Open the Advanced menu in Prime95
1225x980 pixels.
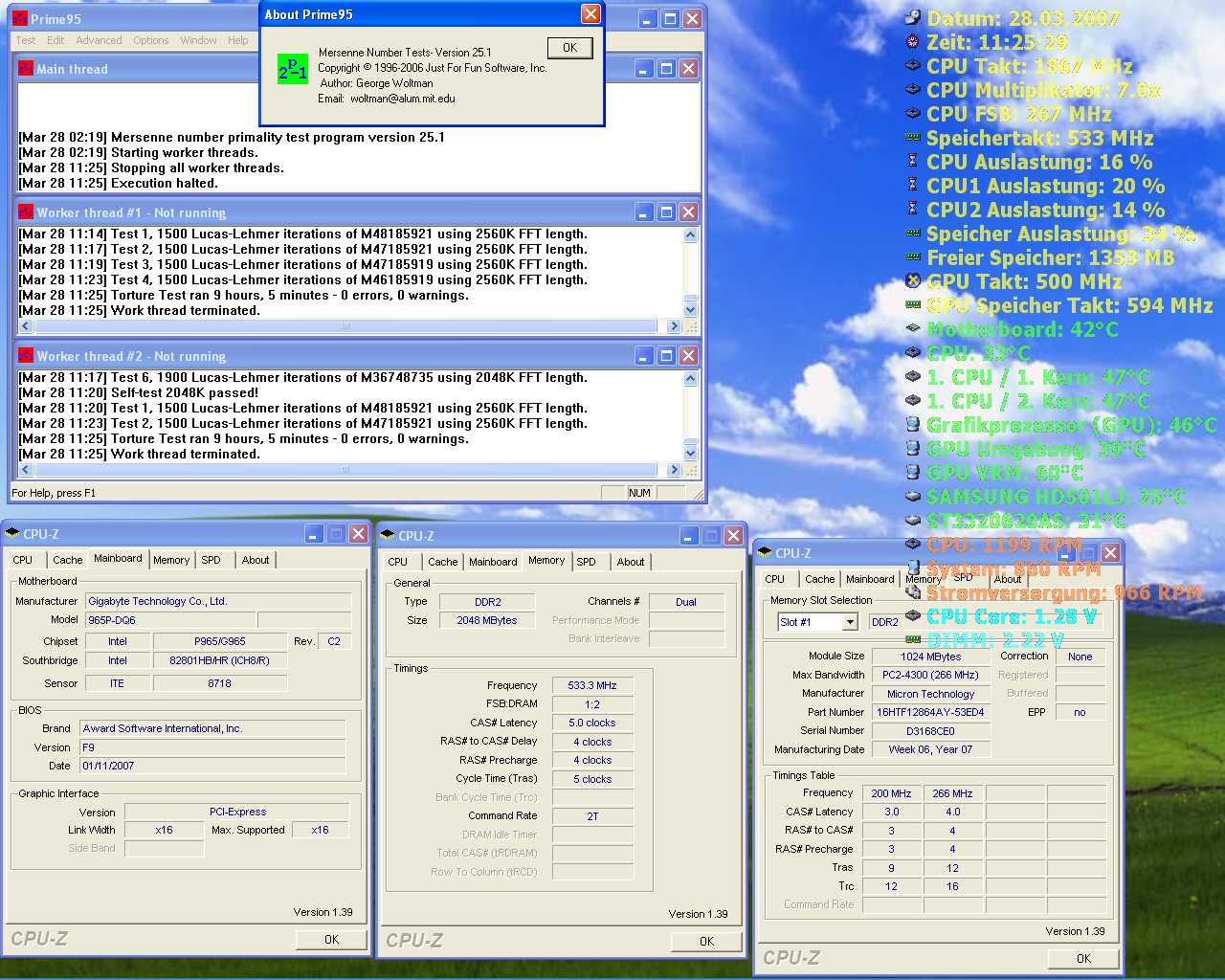pyautogui.click(x=99, y=40)
